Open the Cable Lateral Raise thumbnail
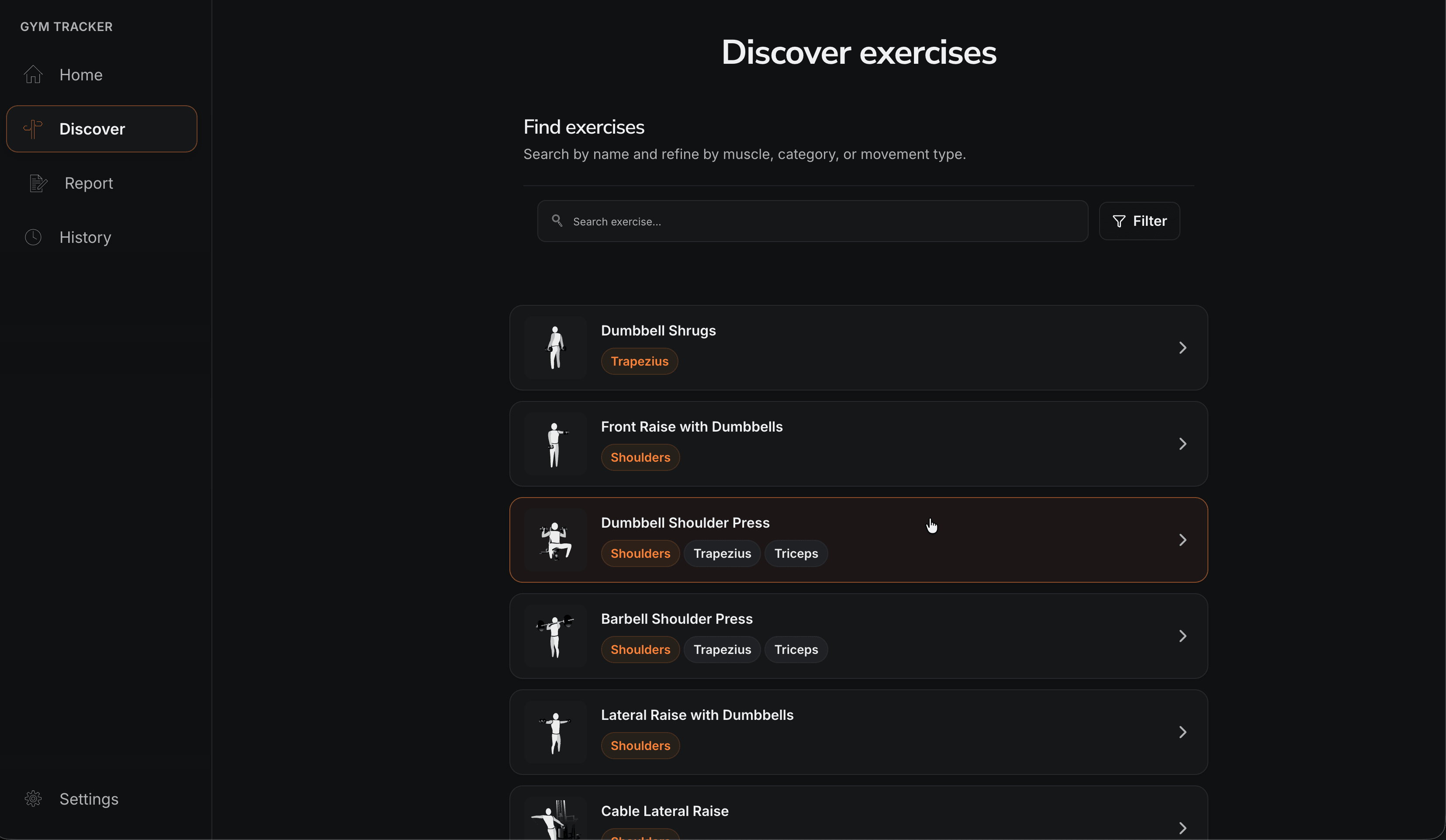The height and width of the screenshot is (840, 1446). (555, 819)
